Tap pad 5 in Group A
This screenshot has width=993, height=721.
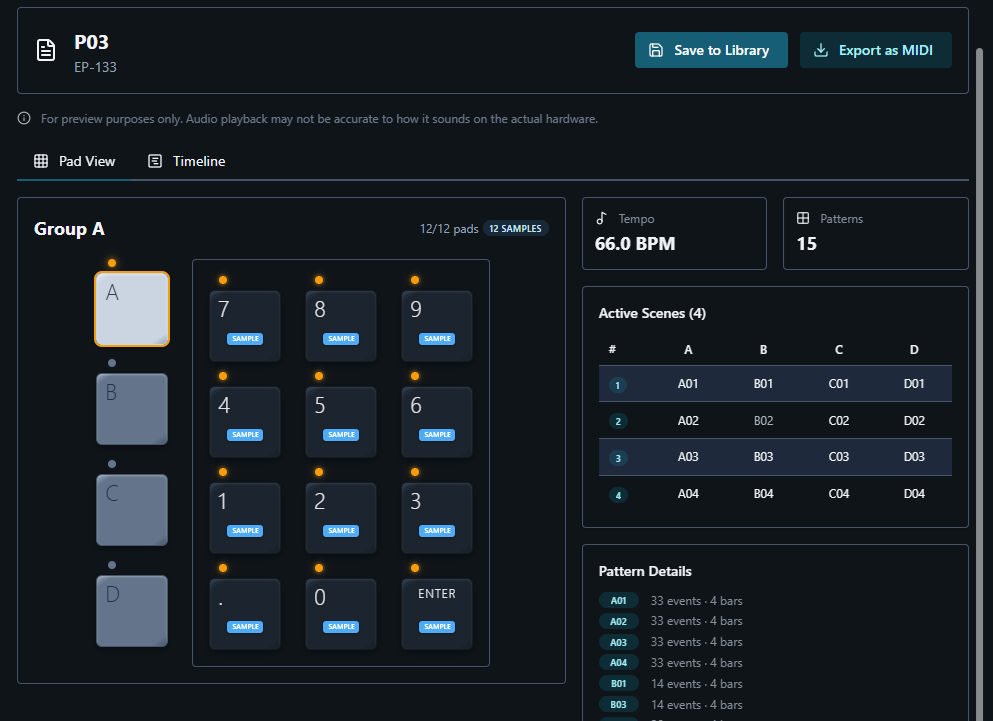coord(341,421)
